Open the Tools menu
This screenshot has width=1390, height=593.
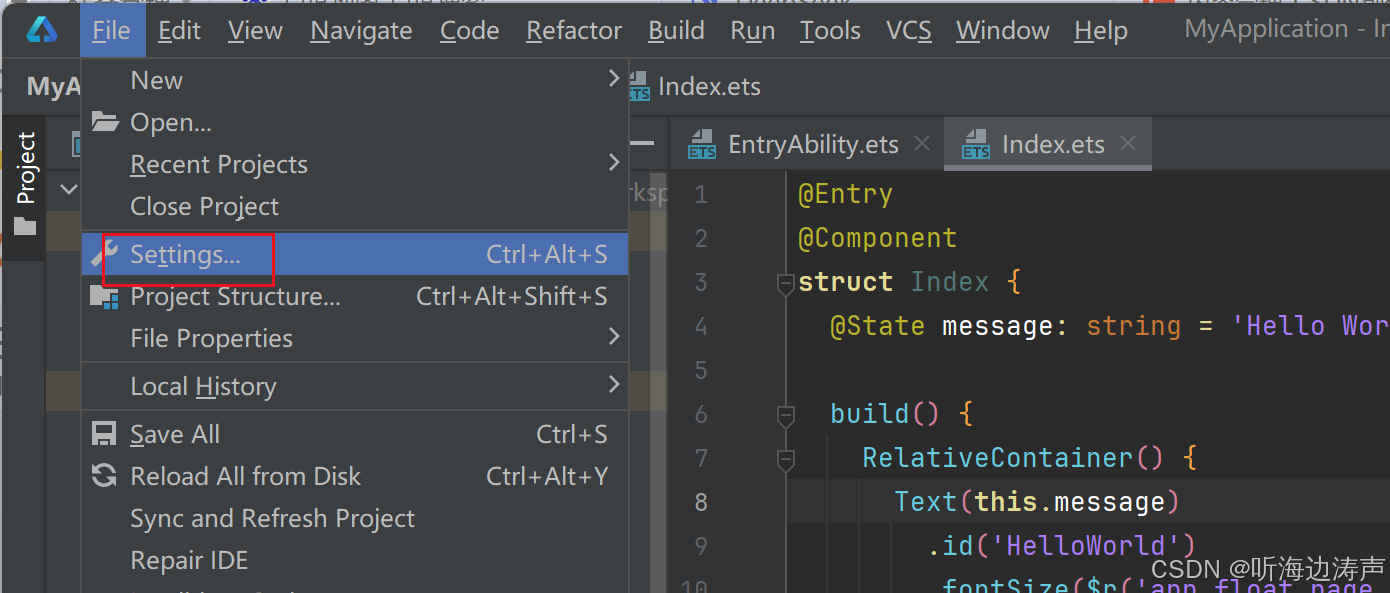tap(830, 31)
